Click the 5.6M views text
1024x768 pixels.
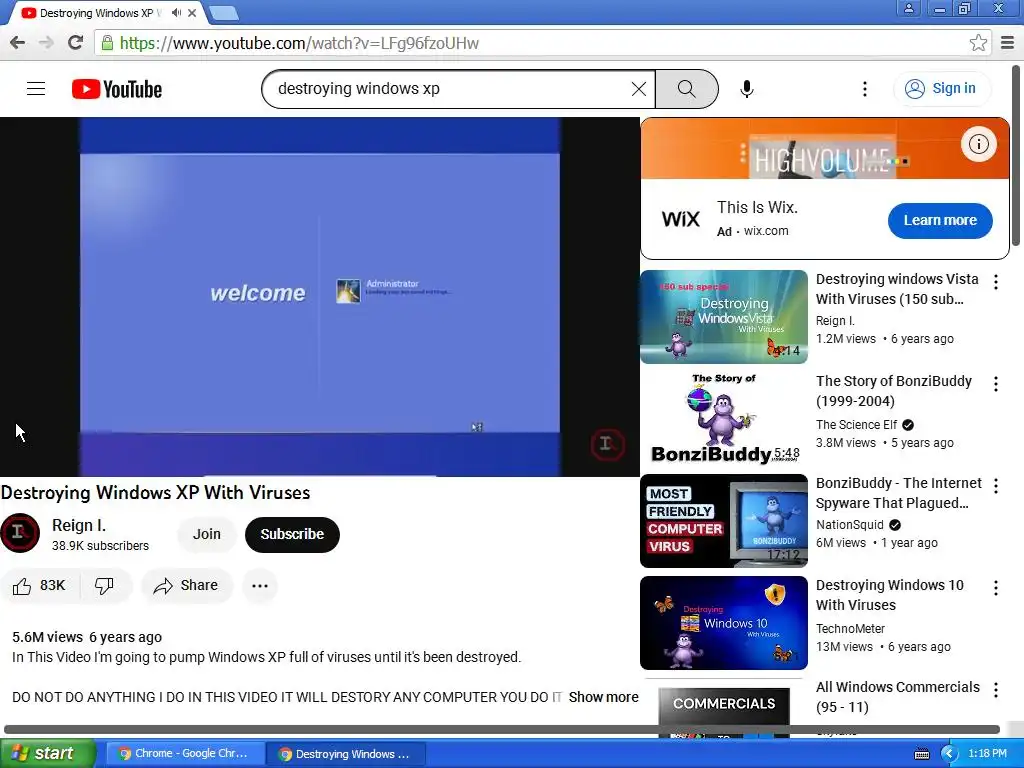(x=48, y=637)
